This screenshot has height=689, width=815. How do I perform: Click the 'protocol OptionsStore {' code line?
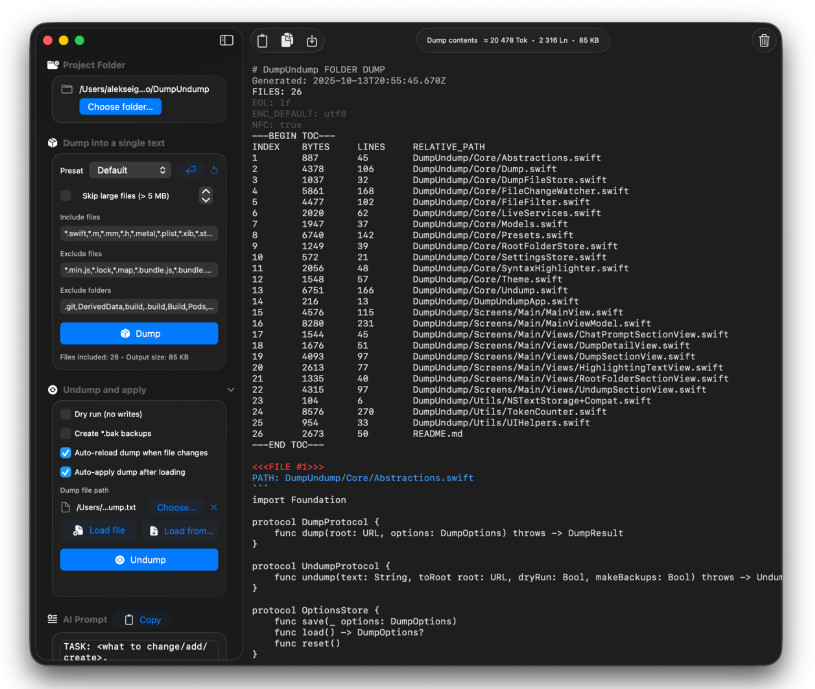316,610
